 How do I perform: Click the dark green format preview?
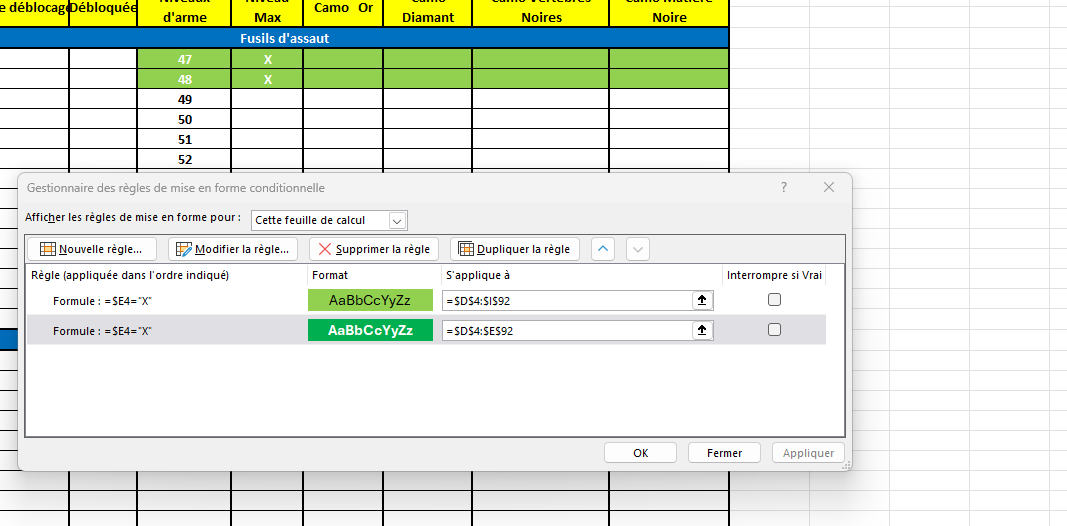(370, 330)
